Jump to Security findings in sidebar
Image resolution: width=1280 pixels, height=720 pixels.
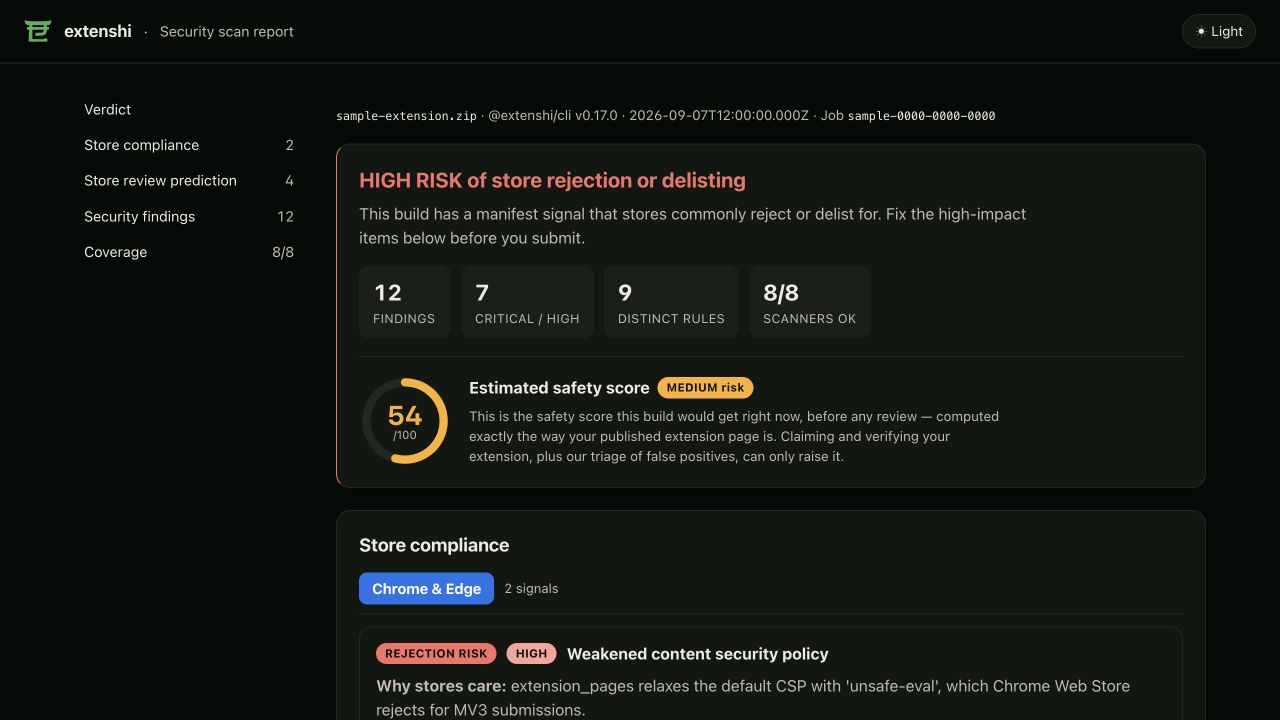[189, 216]
